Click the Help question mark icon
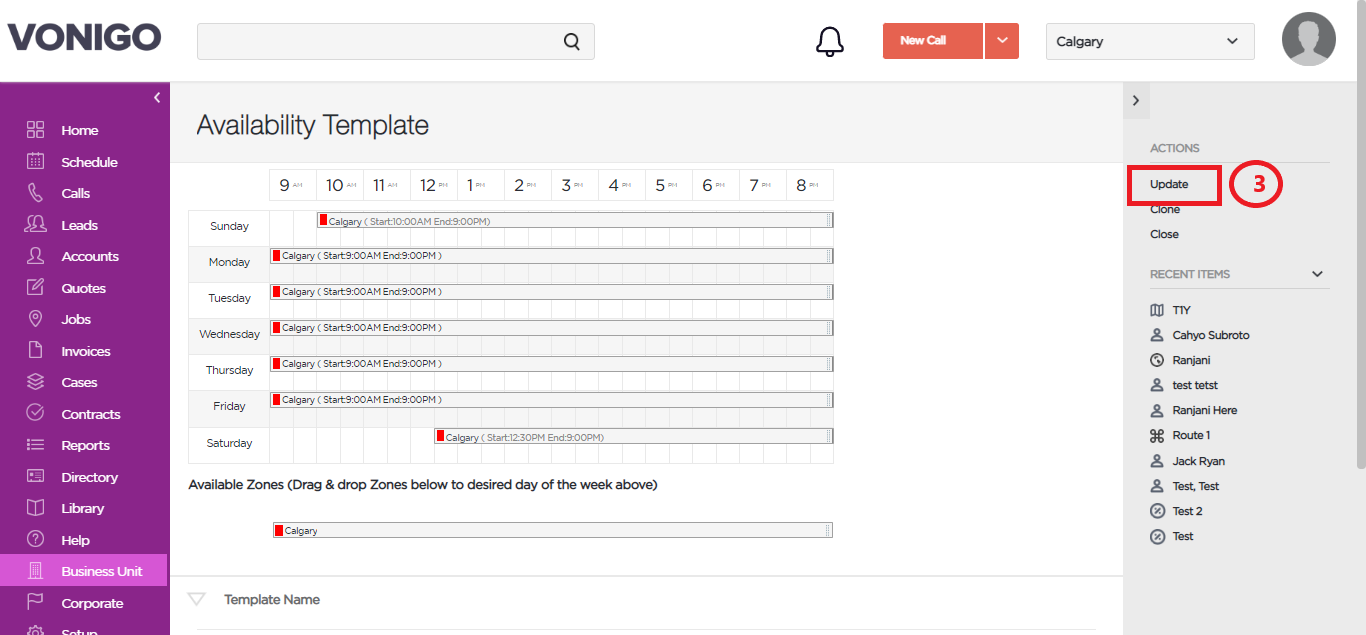 point(36,540)
